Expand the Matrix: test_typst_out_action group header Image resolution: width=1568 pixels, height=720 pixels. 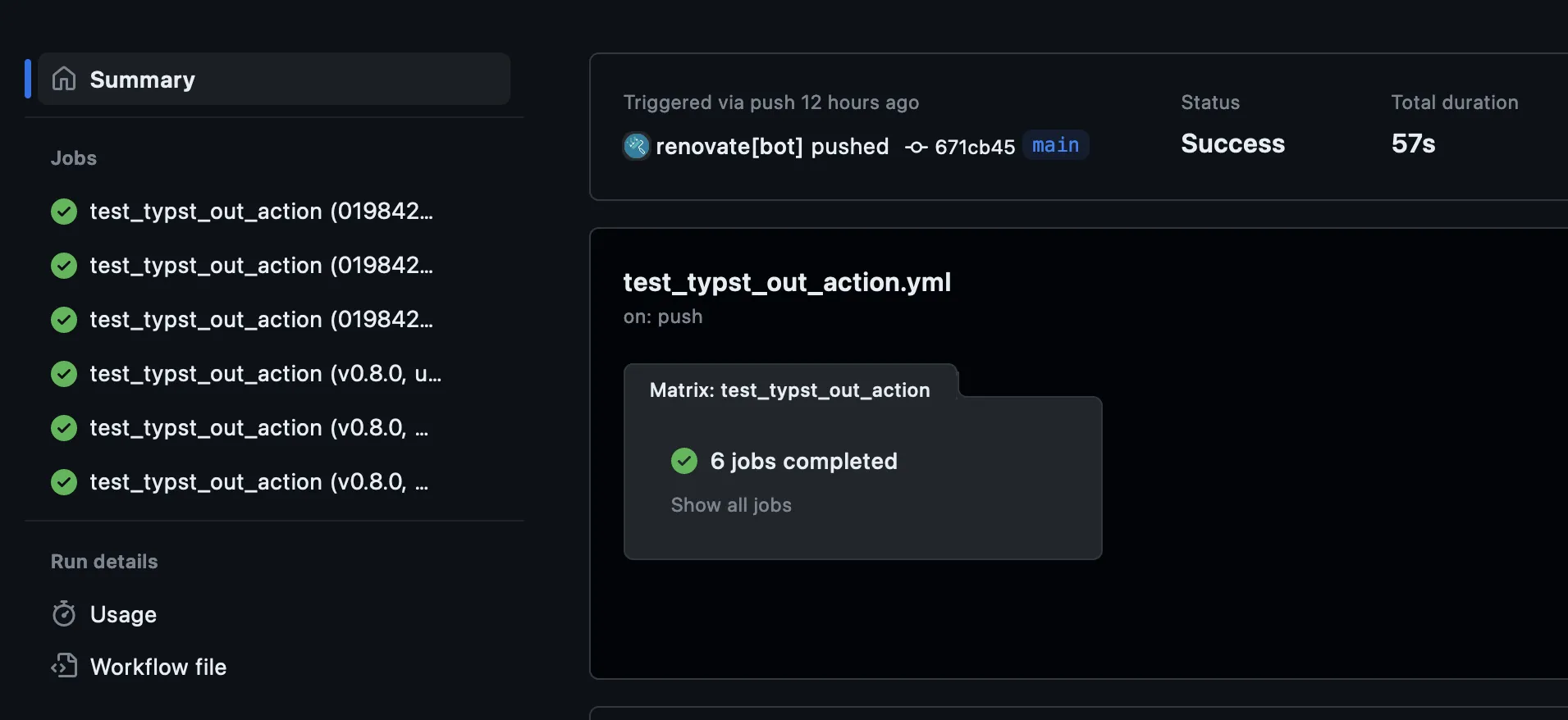click(789, 390)
